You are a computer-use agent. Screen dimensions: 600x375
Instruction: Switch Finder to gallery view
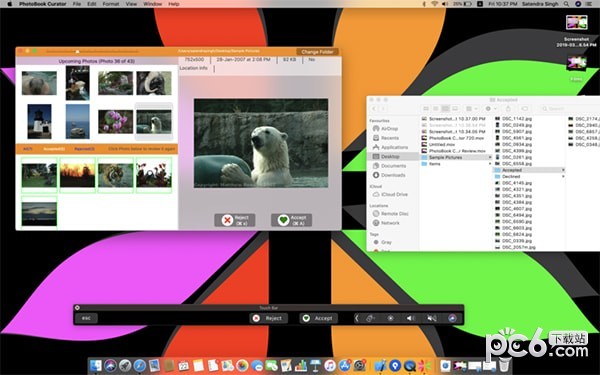click(x=455, y=109)
